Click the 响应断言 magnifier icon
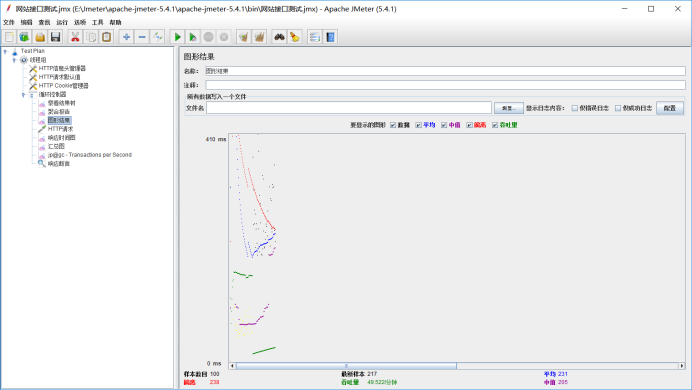The height and width of the screenshot is (390, 692). point(42,164)
